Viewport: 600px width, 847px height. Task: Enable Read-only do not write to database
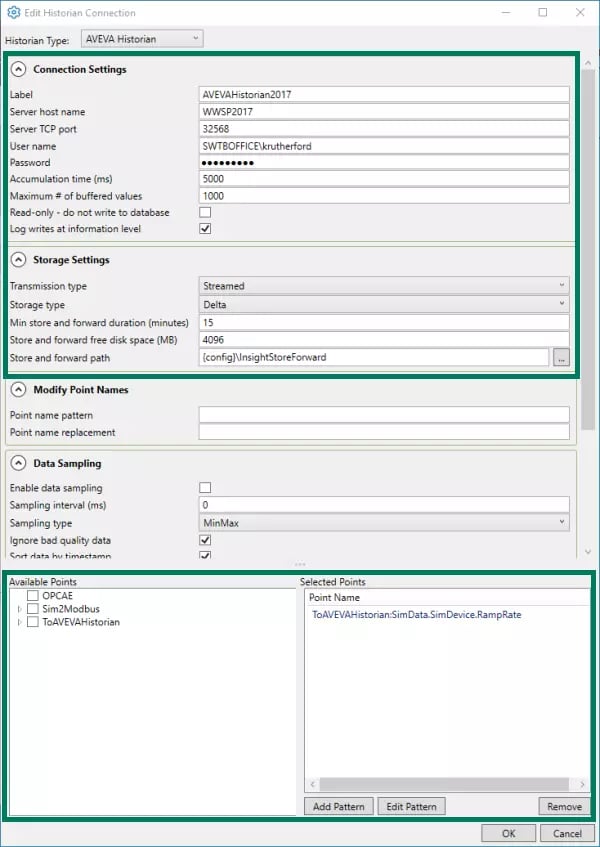[x=205, y=213]
